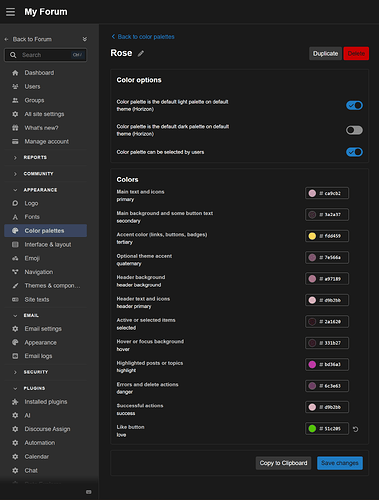Click the Discourse Assign gear icon
The height and width of the screenshot is (500, 379).
click(x=15, y=429)
